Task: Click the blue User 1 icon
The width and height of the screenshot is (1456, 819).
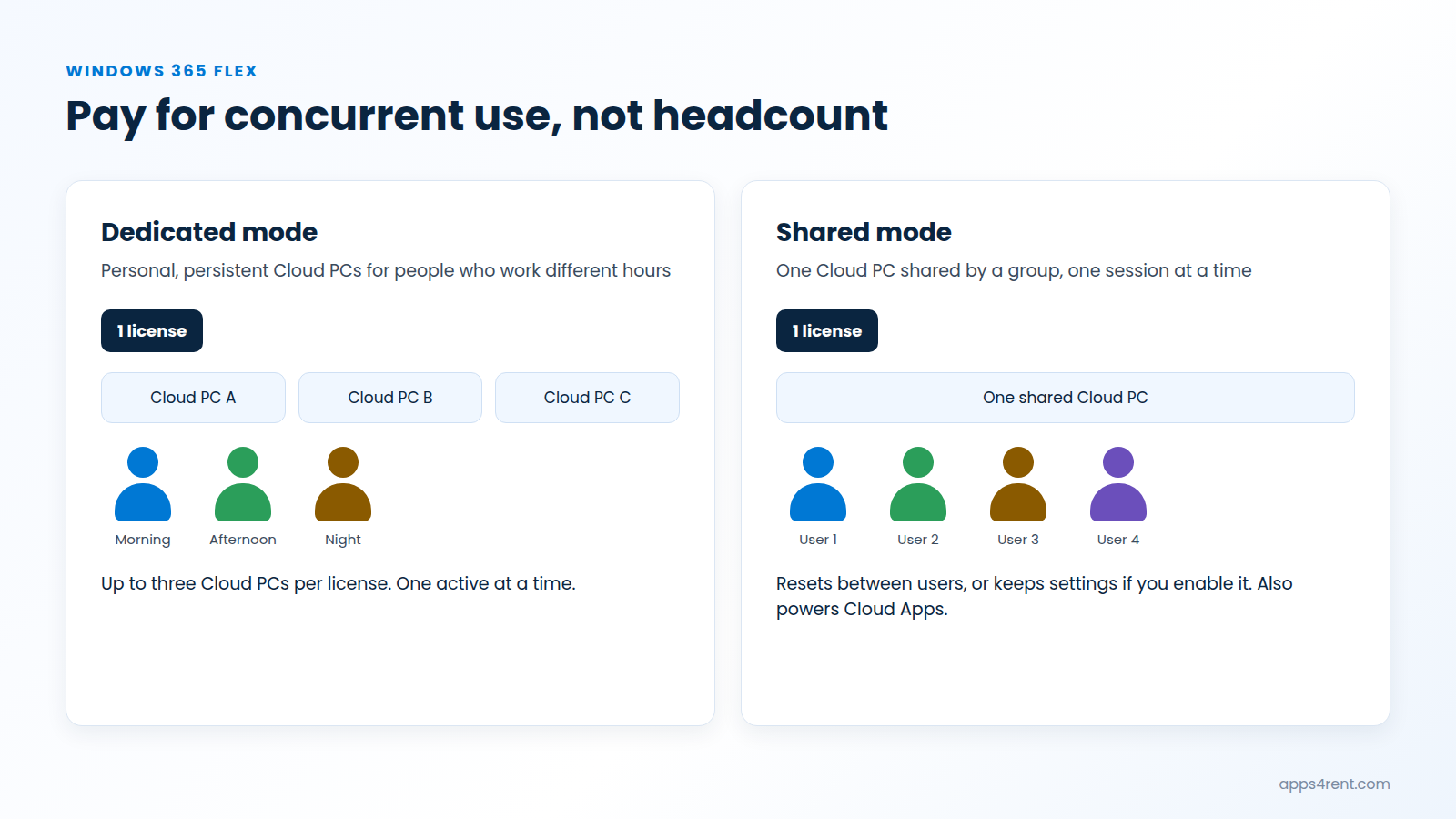Action: [818, 484]
